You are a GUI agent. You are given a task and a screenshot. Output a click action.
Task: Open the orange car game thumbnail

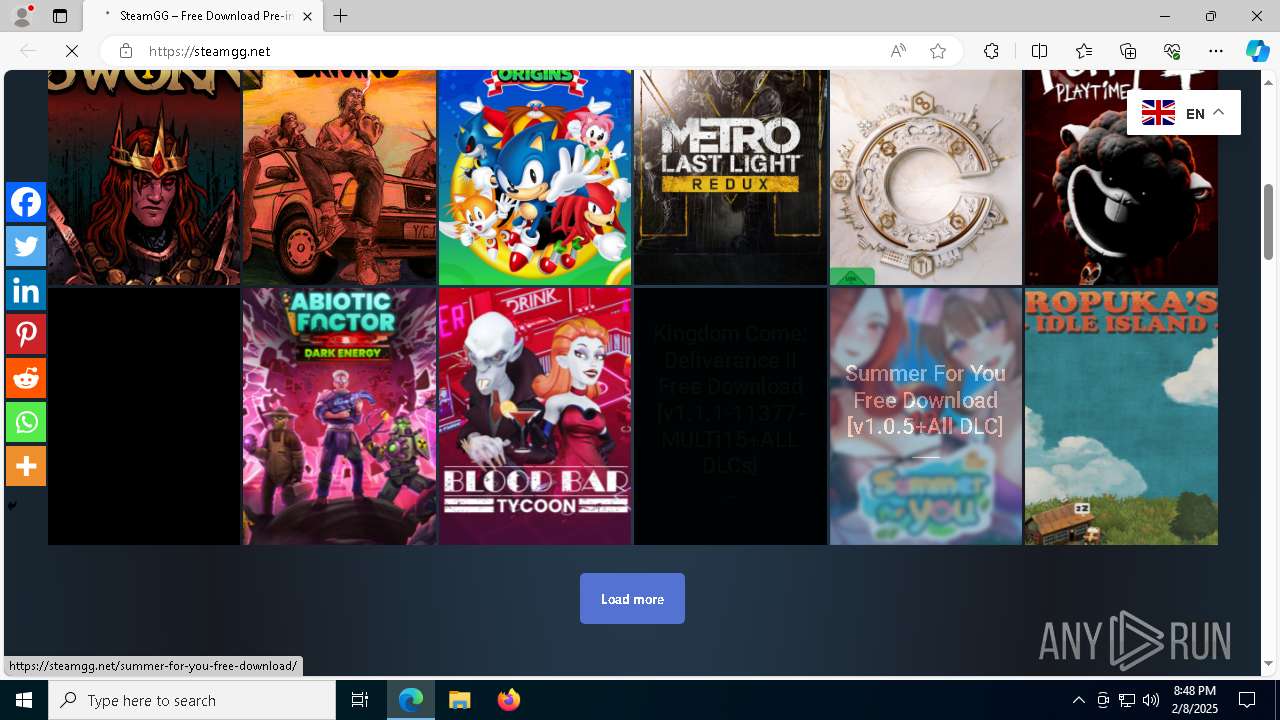pos(339,177)
